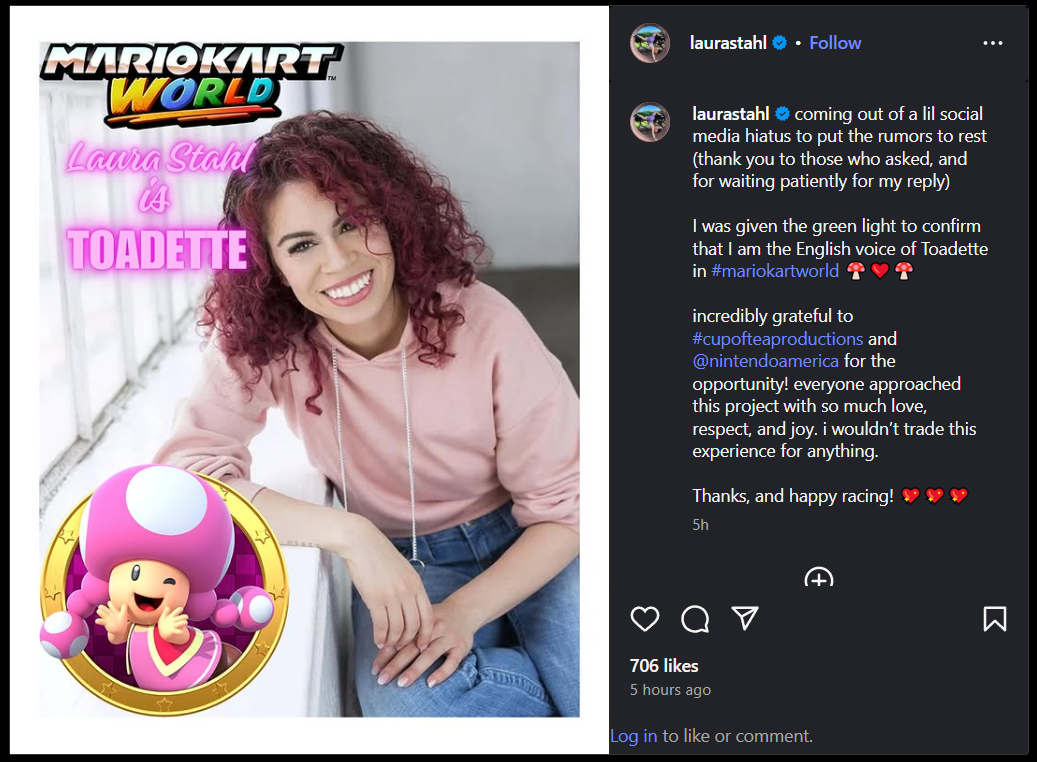This screenshot has width=1037, height=762.
Task: Click the laurastahl username in the header
Action: (x=728, y=43)
